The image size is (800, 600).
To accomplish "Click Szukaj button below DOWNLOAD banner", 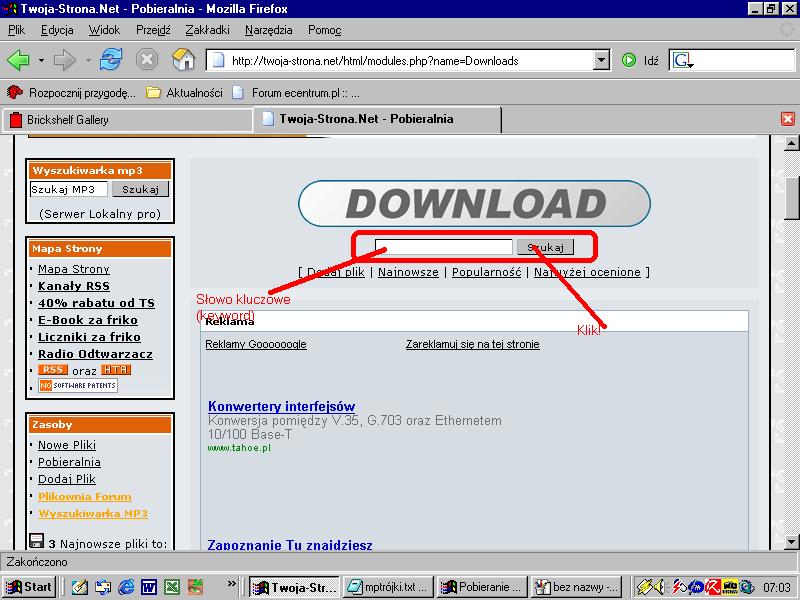I will [545, 247].
